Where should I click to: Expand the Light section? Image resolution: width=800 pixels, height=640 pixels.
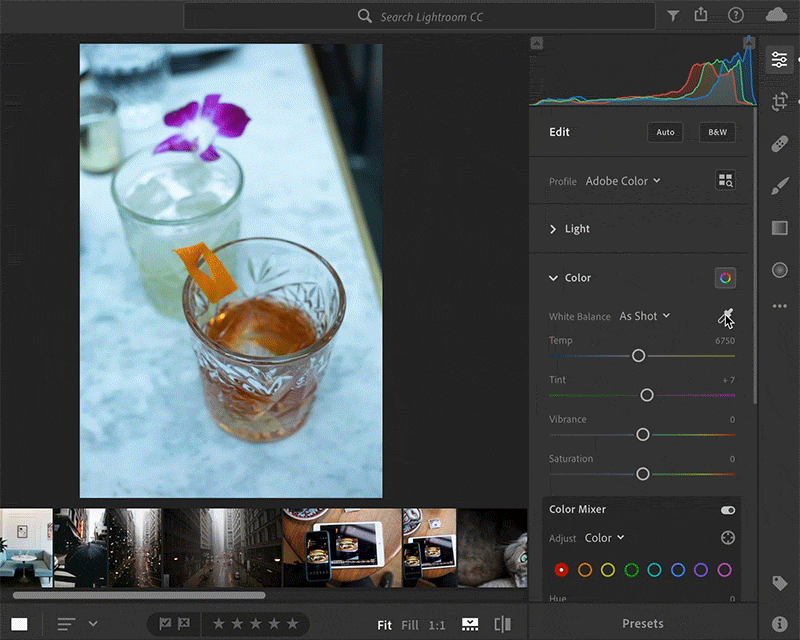tap(569, 229)
